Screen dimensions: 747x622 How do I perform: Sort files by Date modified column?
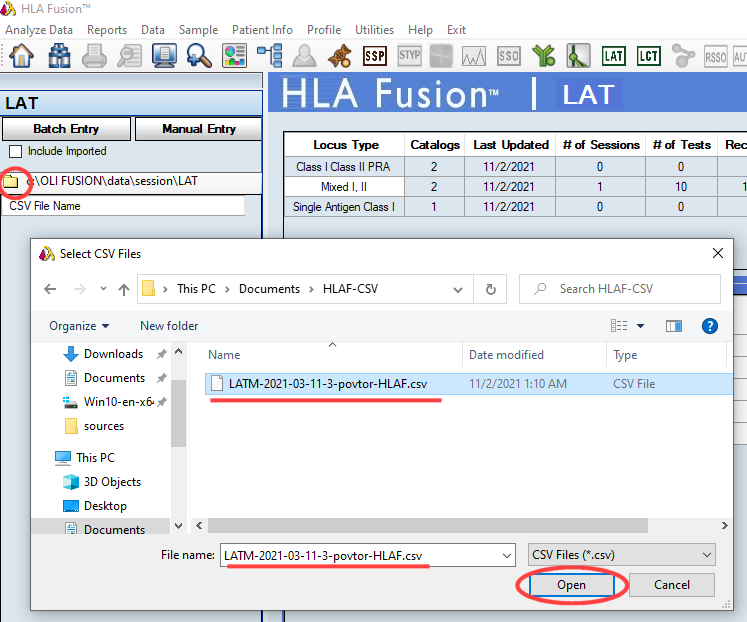click(506, 355)
